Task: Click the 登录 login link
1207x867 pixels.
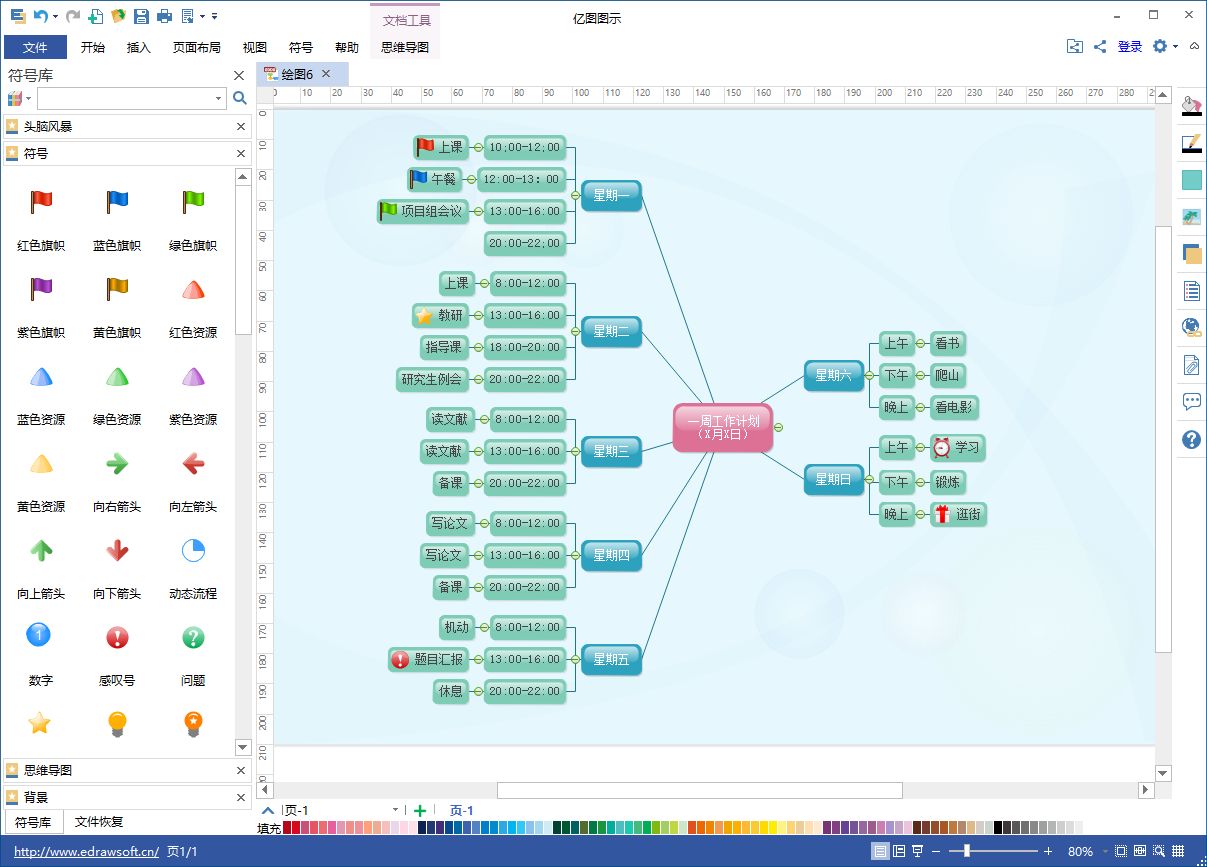Action: pos(1130,46)
